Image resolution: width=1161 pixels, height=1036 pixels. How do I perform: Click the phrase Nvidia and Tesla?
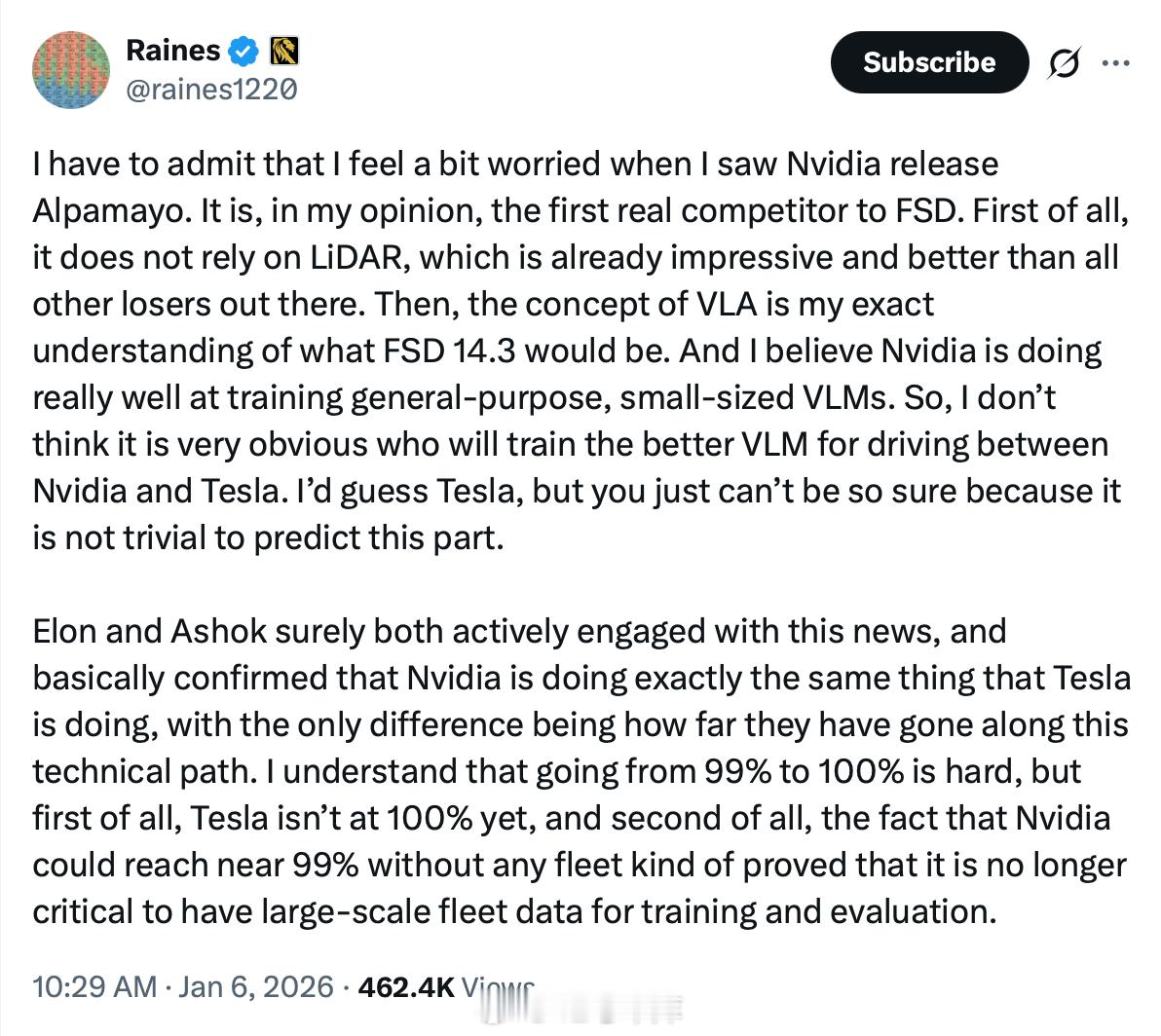click(x=154, y=491)
